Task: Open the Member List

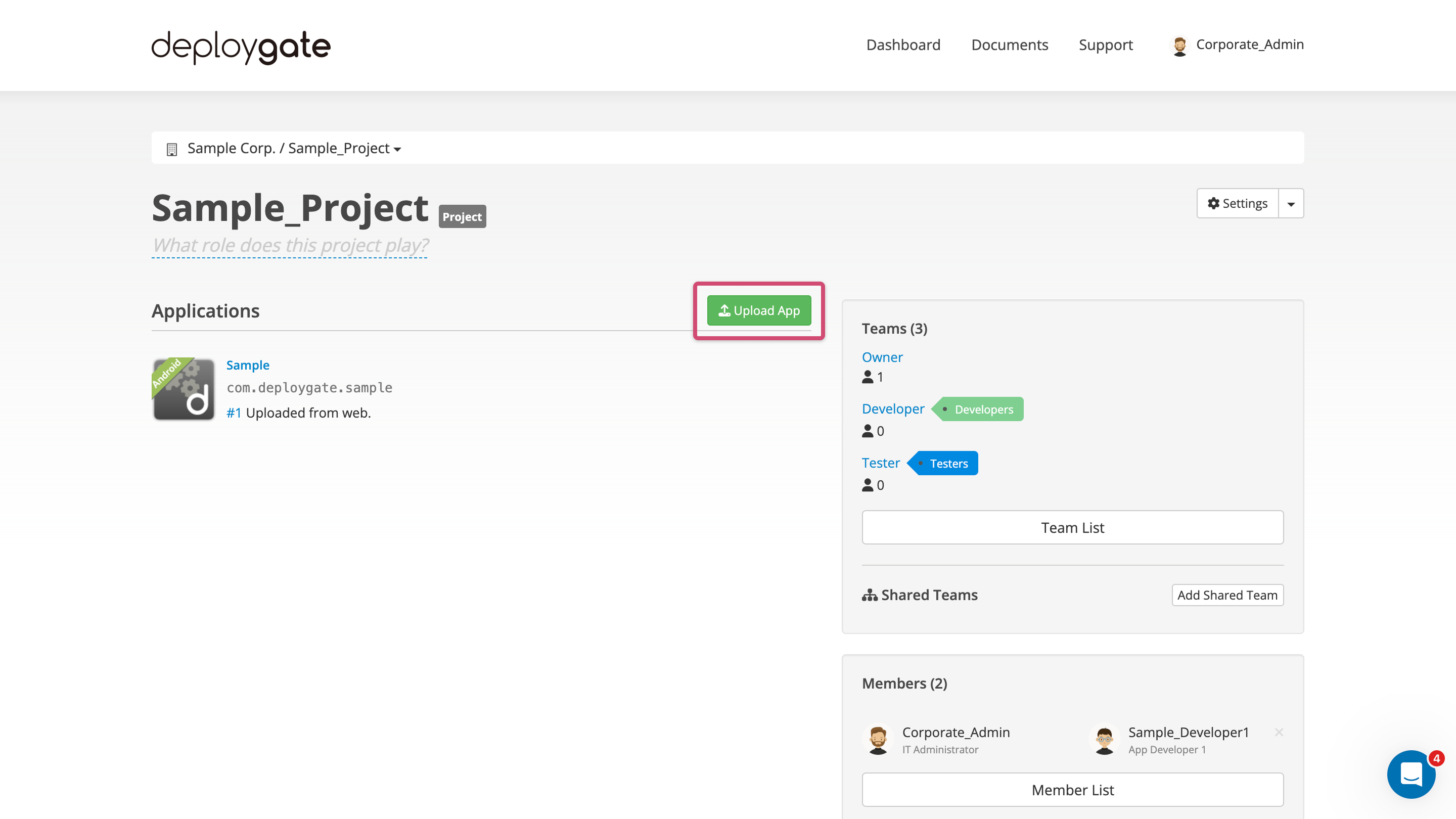Action: [1072, 789]
